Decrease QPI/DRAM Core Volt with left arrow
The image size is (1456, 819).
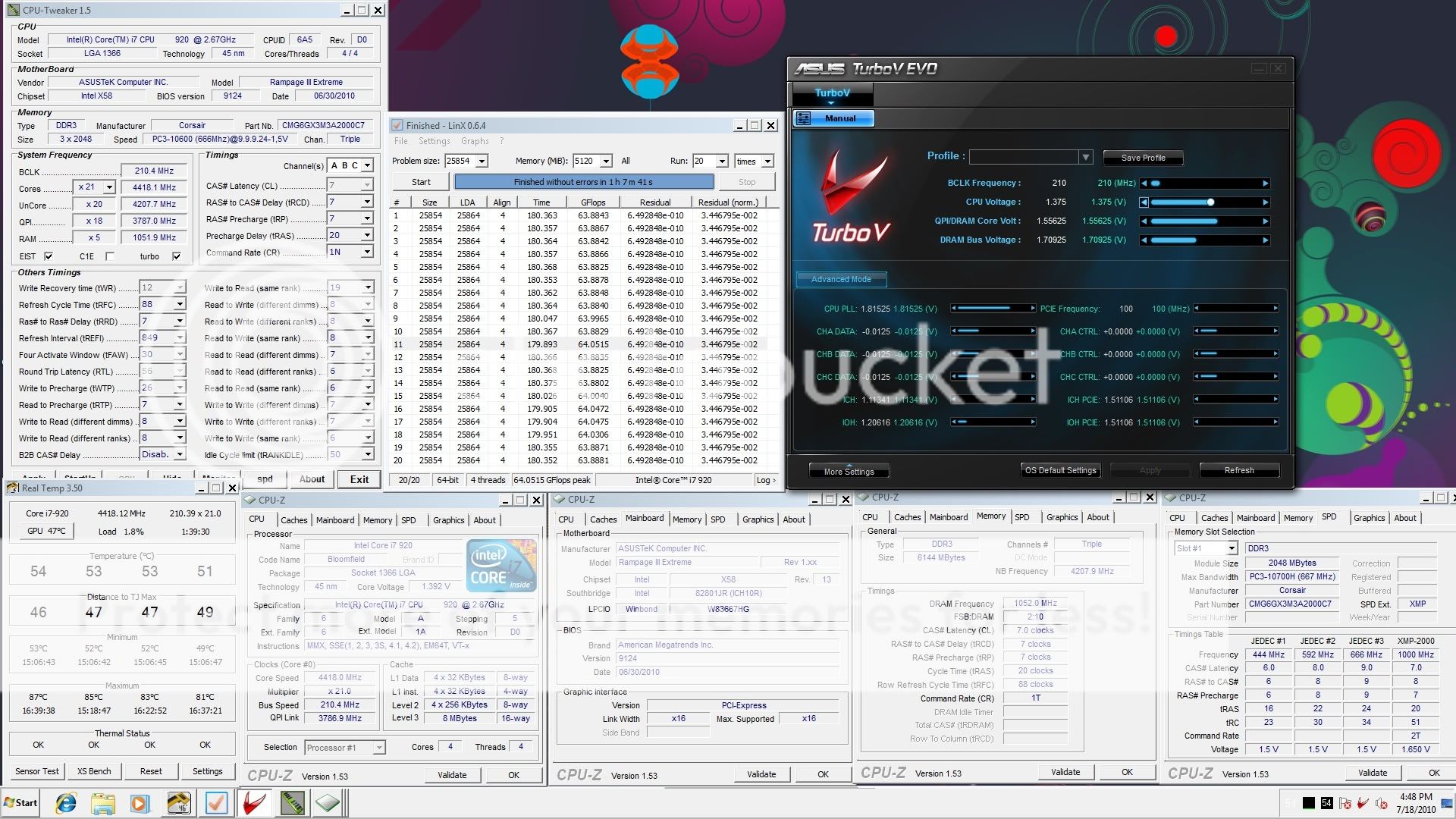coord(1144,221)
